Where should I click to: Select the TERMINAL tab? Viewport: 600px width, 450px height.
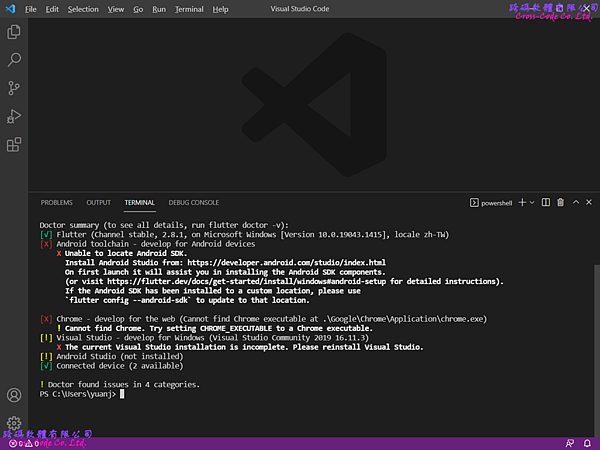click(x=139, y=202)
